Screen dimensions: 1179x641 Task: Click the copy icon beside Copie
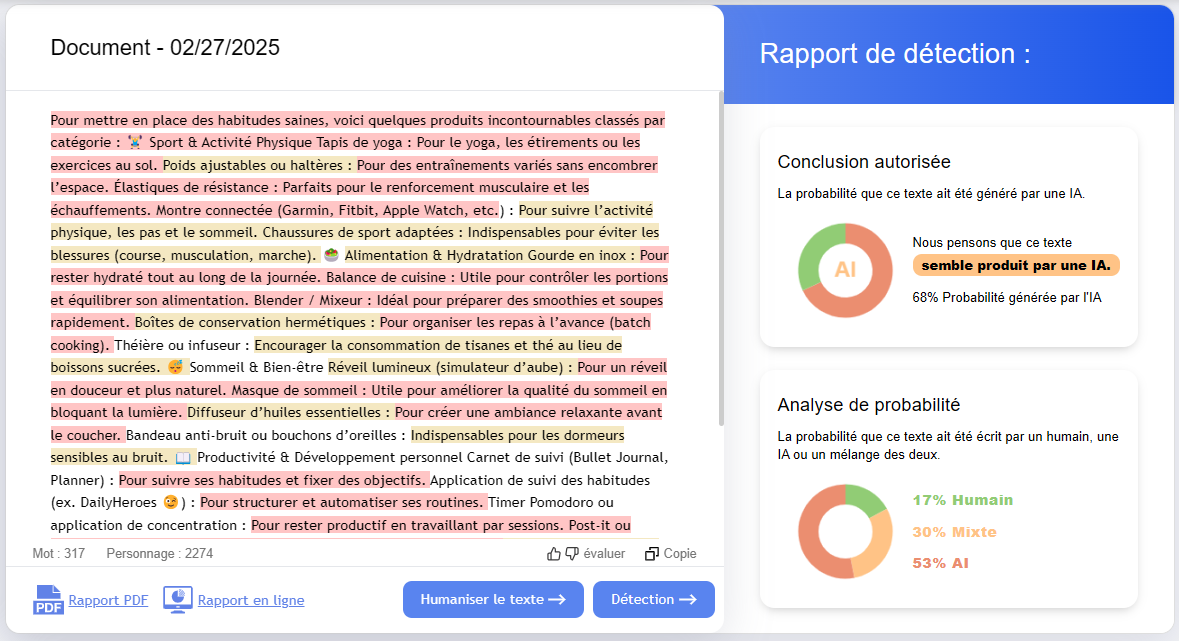[652, 554]
